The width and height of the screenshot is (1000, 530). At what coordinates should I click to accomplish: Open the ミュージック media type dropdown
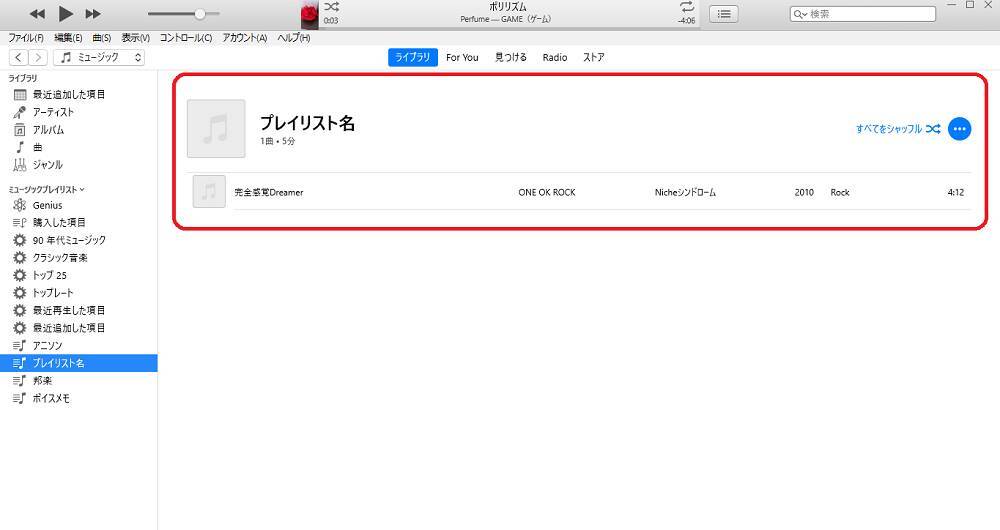(x=99, y=58)
